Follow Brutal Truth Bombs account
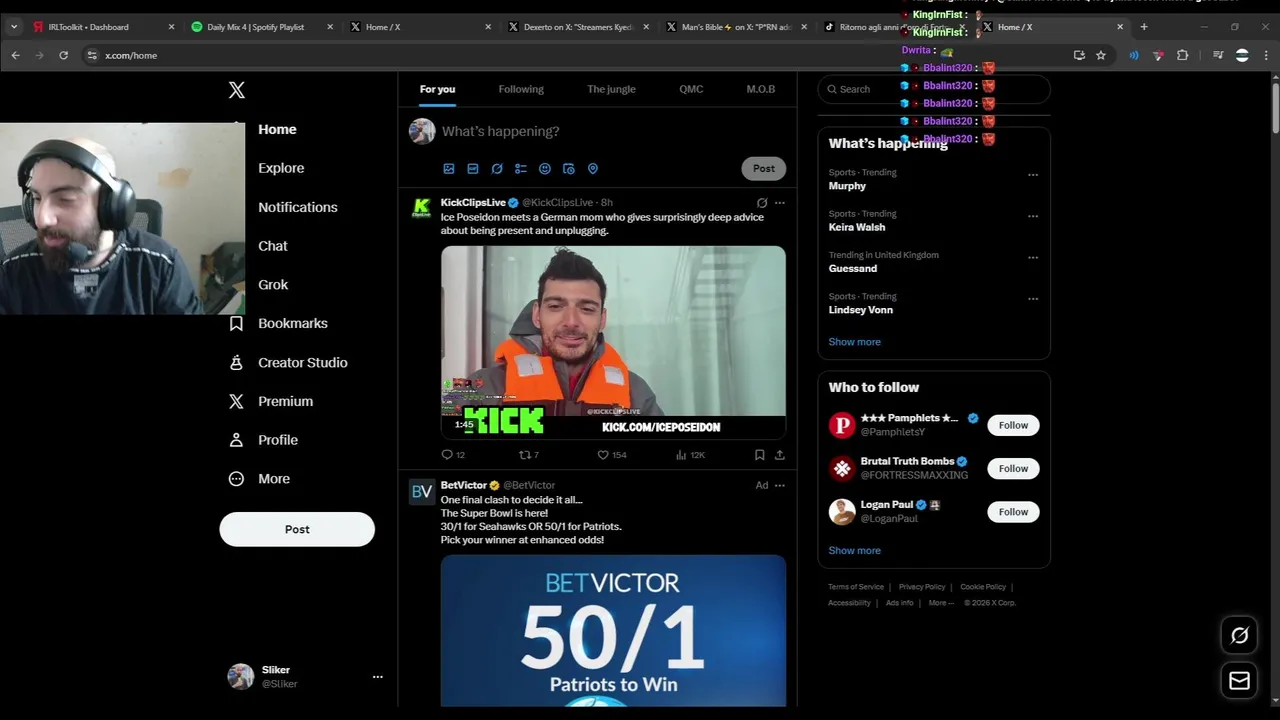Screen dimensions: 1280x720 pyautogui.click(x=1013, y=469)
